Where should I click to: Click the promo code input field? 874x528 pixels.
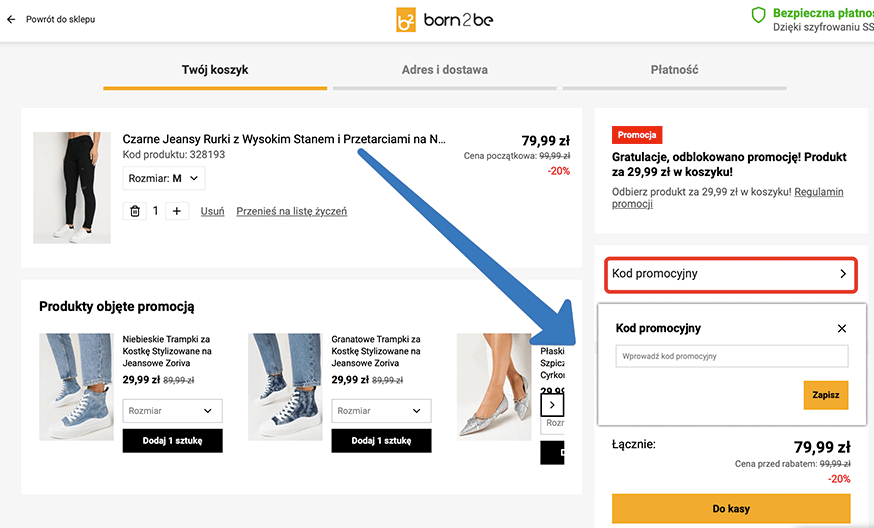point(731,356)
